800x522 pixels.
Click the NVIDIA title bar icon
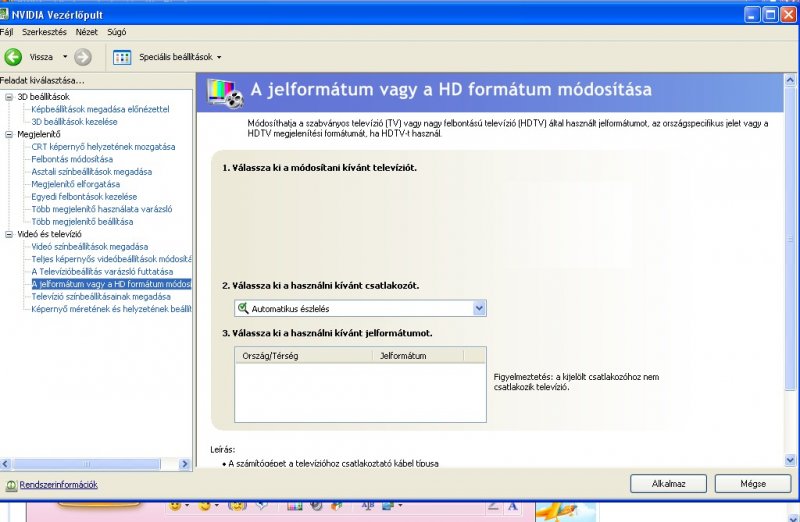4,14
